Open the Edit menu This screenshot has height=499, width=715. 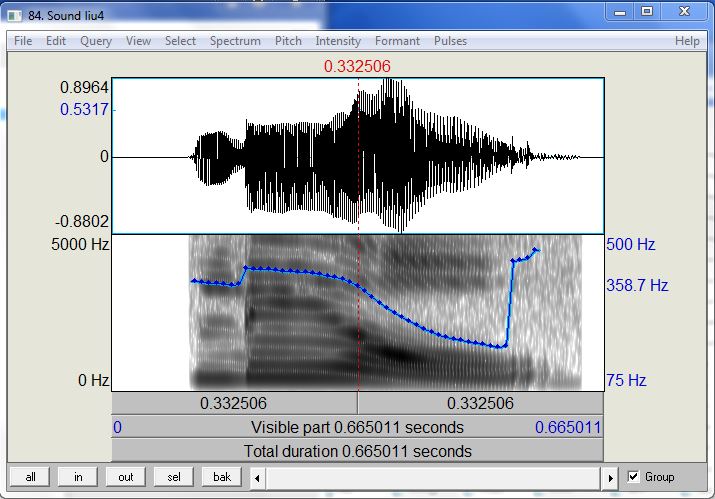56,41
